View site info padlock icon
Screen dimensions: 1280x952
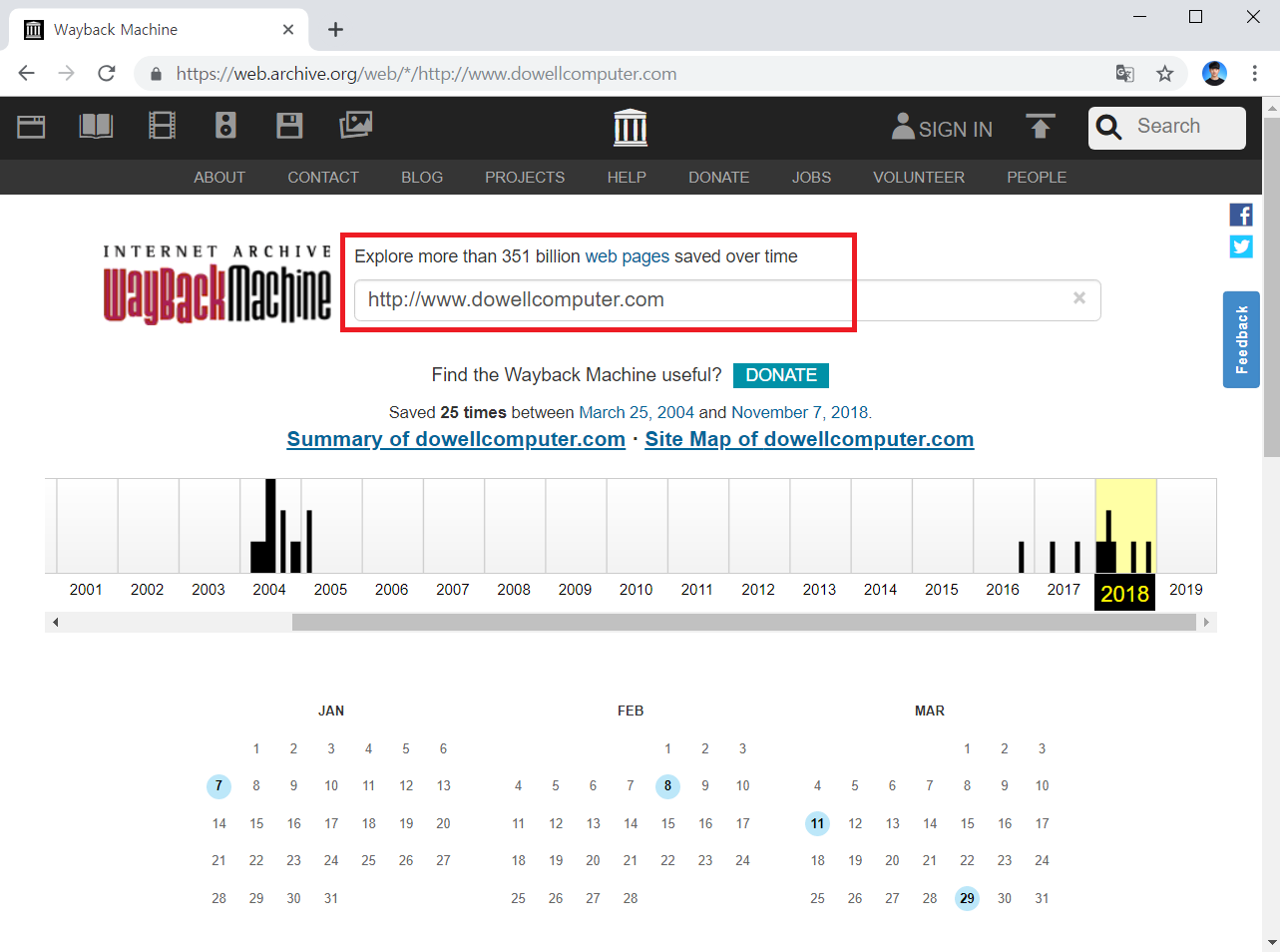coord(155,74)
